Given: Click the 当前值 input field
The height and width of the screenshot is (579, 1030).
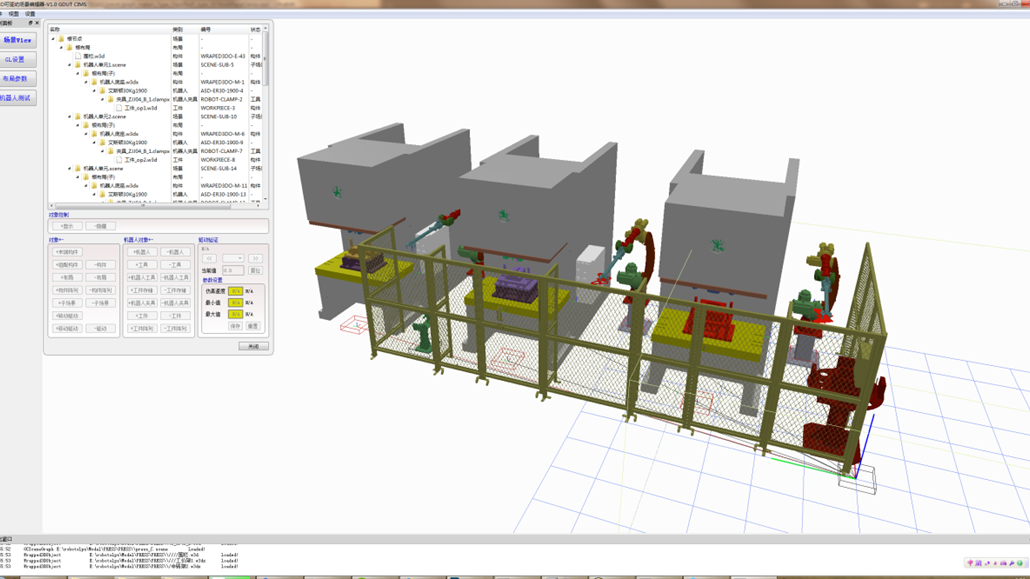Looking at the screenshot, I should click(x=233, y=271).
